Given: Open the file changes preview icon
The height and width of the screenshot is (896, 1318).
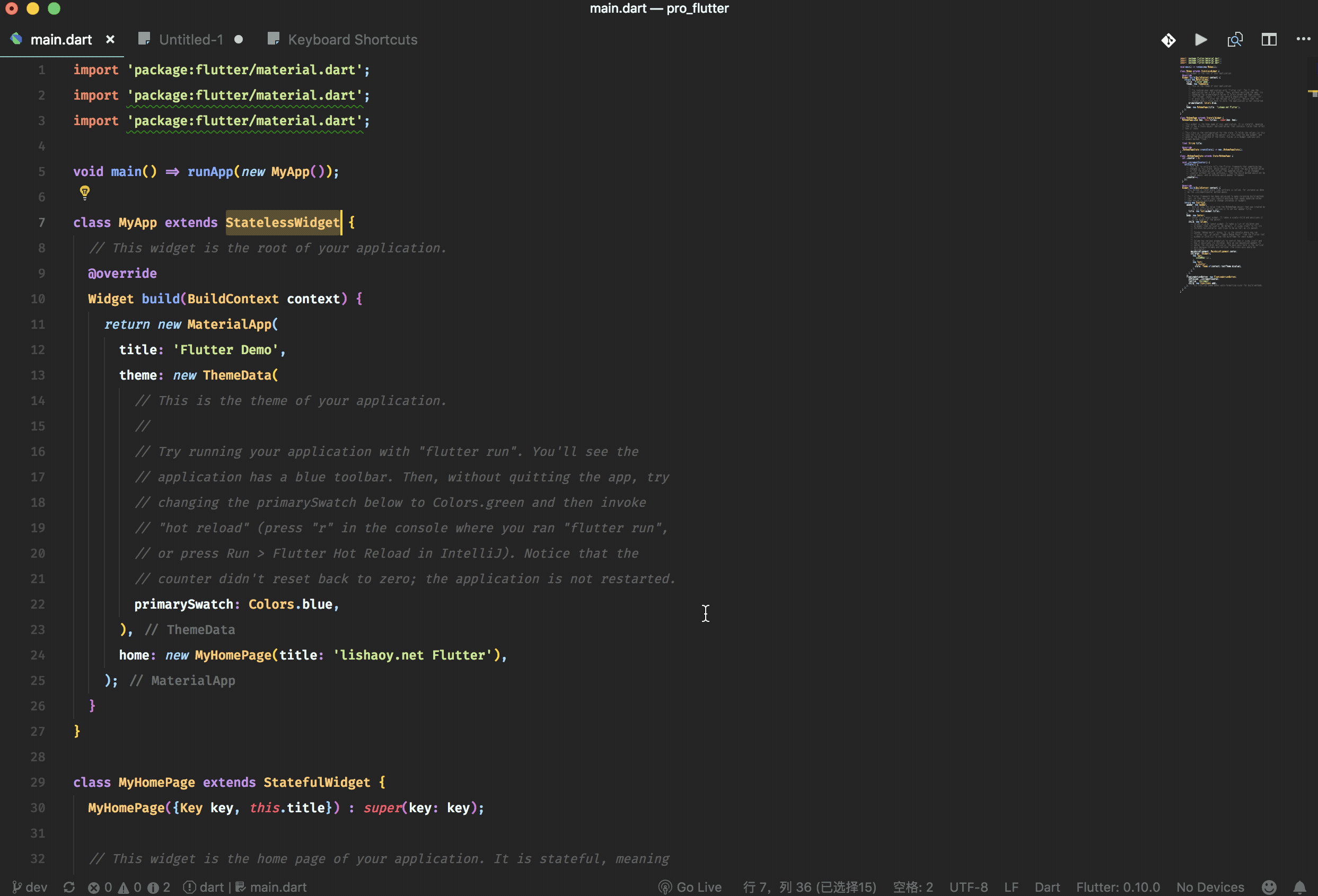Looking at the screenshot, I should pos(1235,40).
